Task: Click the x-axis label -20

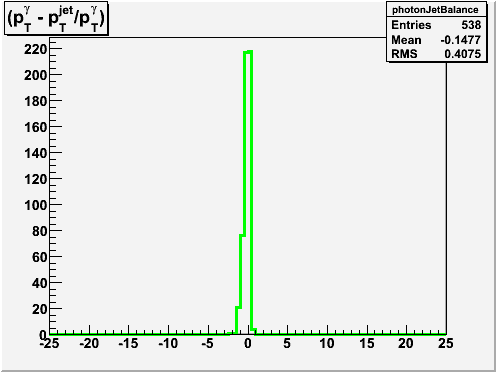Action: [89, 343]
